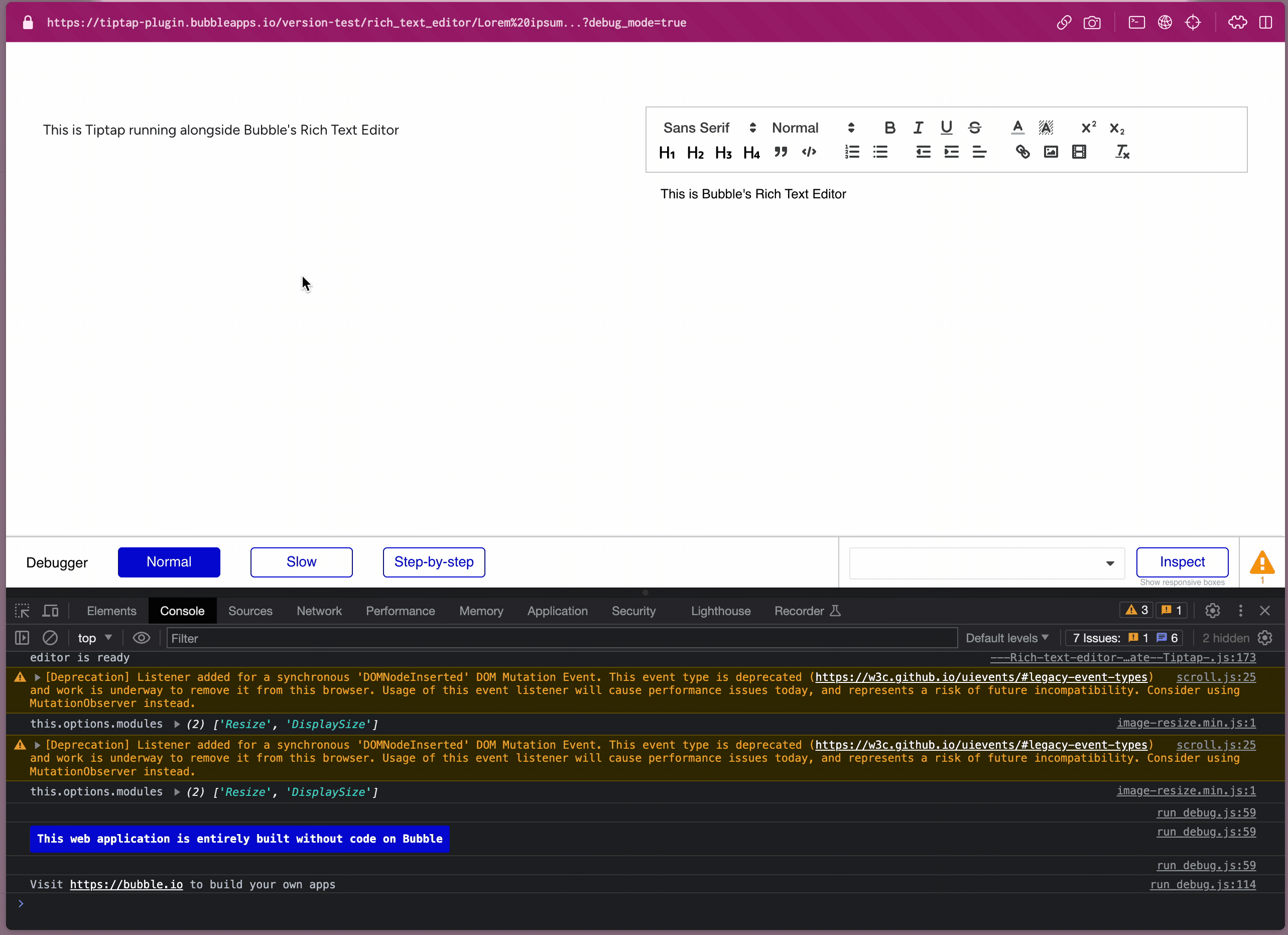This screenshot has height=935, width=1288.
Task: Click the Inspect button
Action: pyautogui.click(x=1182, y=562)
